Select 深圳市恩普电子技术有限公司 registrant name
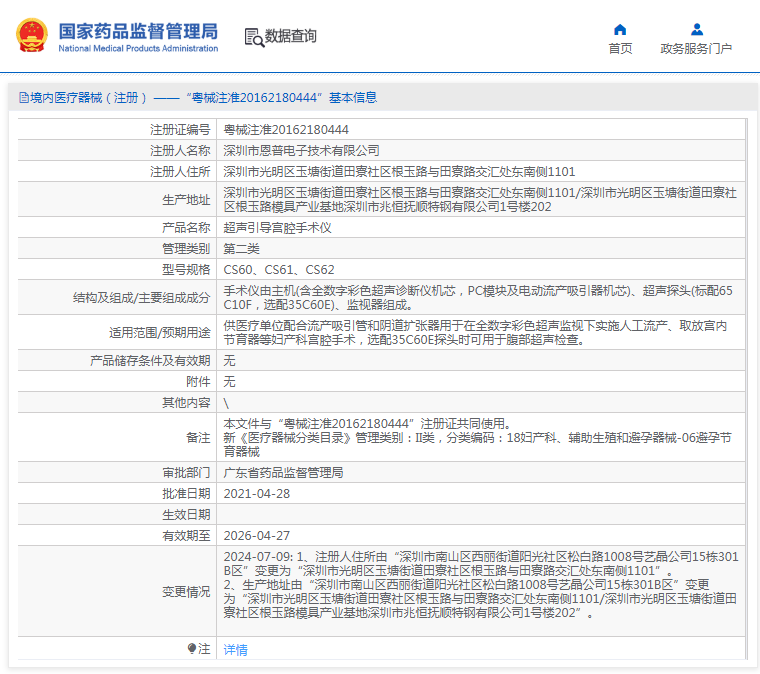Image resolution: width=760 pixels, height=674 pixels. [x=301, y=151]
